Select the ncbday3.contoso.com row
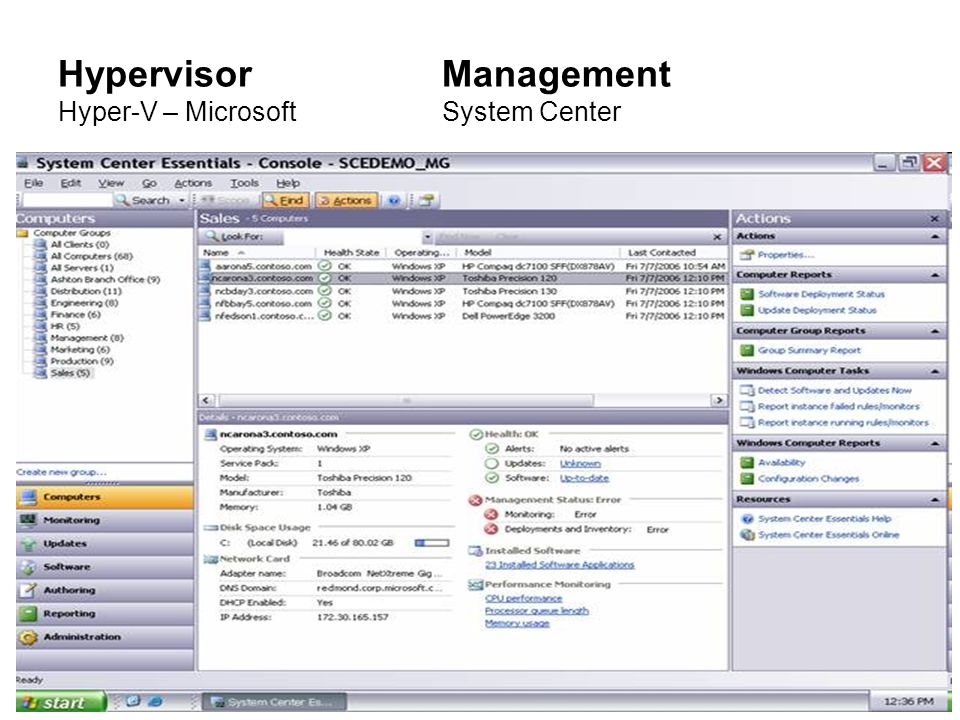960x720 pixels. (x=463, y=291)
